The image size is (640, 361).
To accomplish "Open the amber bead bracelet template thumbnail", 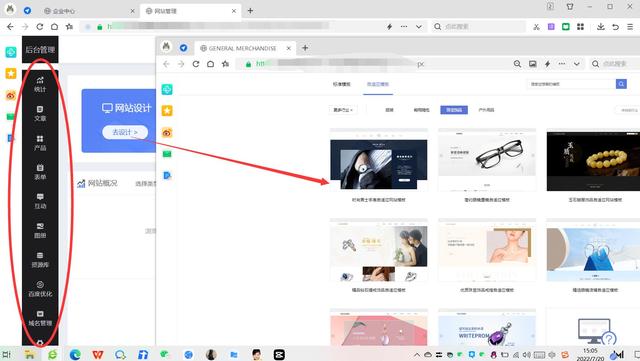I will tap(593, 160).
